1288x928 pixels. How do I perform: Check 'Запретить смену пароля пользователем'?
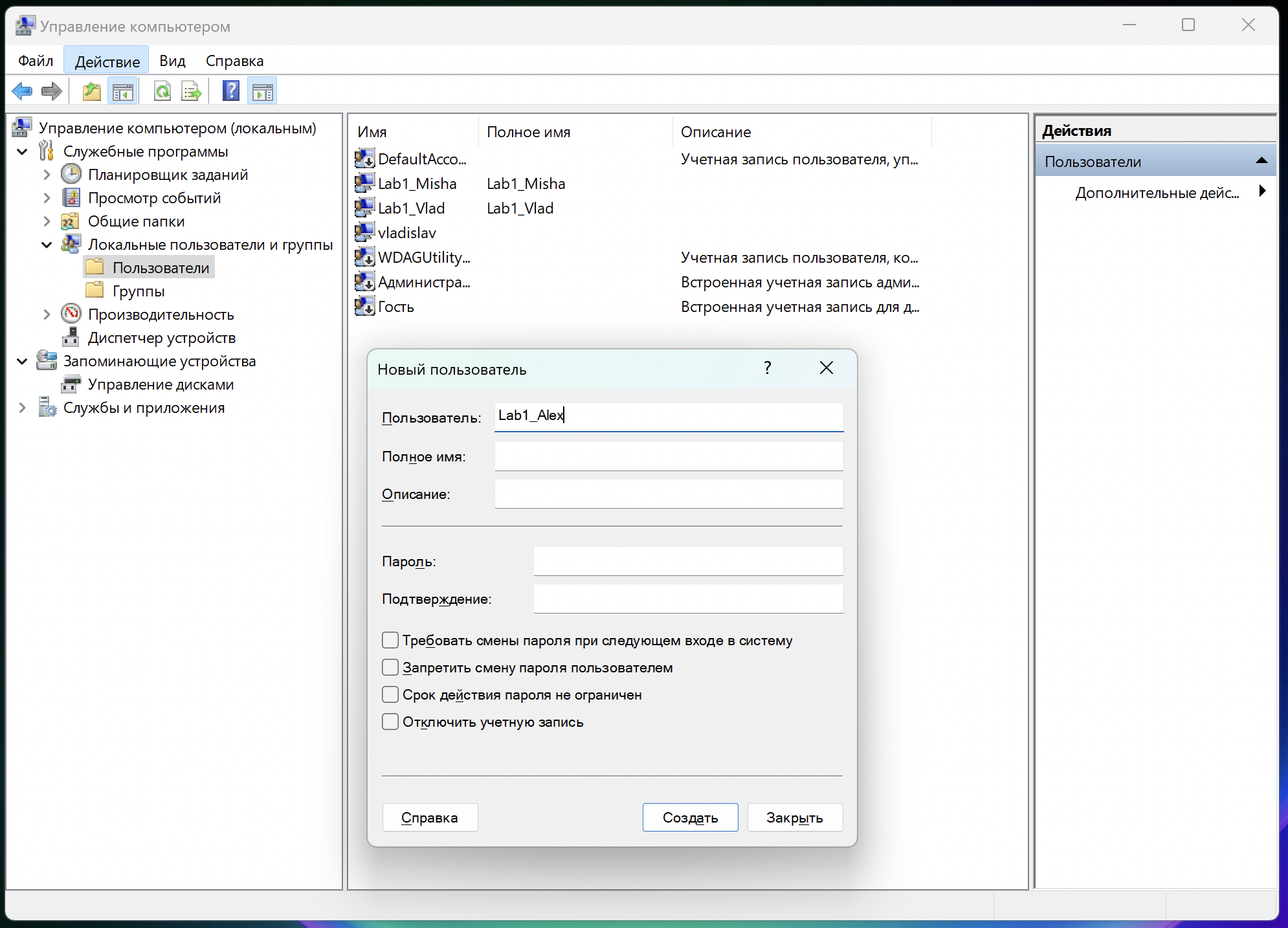tap(390, 667)
